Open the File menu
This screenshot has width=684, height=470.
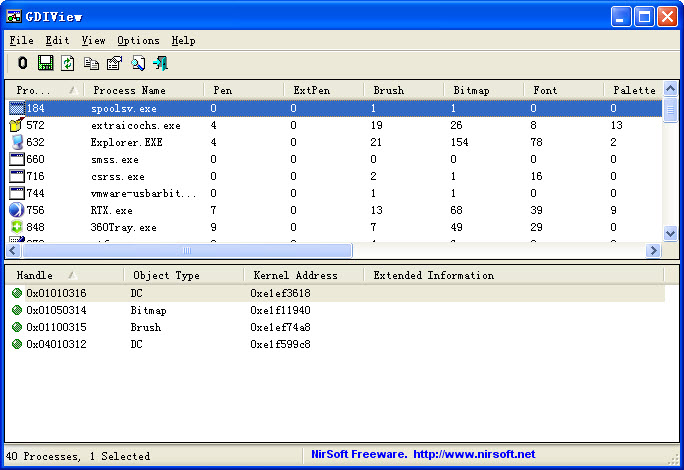click(21, 41)
